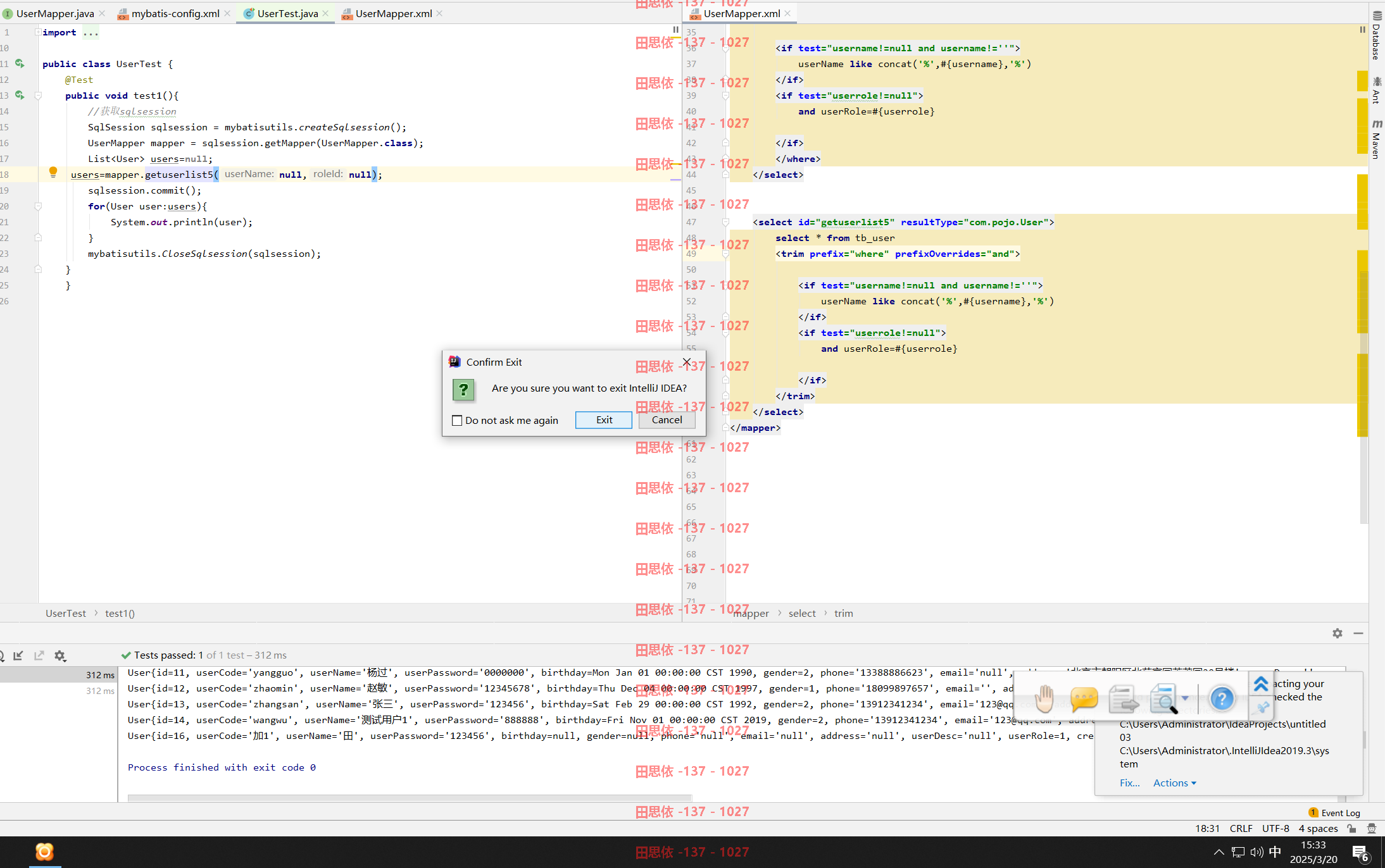Click the hand tool in floating toolbar
The image size is (1385, 868).
click(1044, 699)
